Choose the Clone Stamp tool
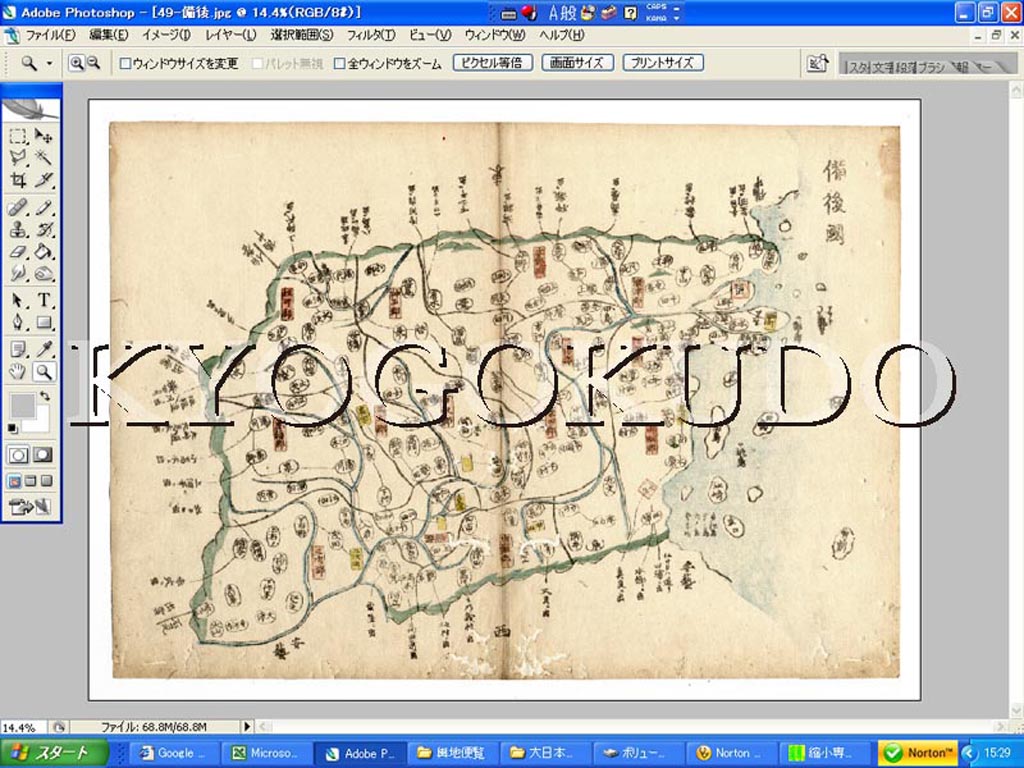 pos(19,229)
